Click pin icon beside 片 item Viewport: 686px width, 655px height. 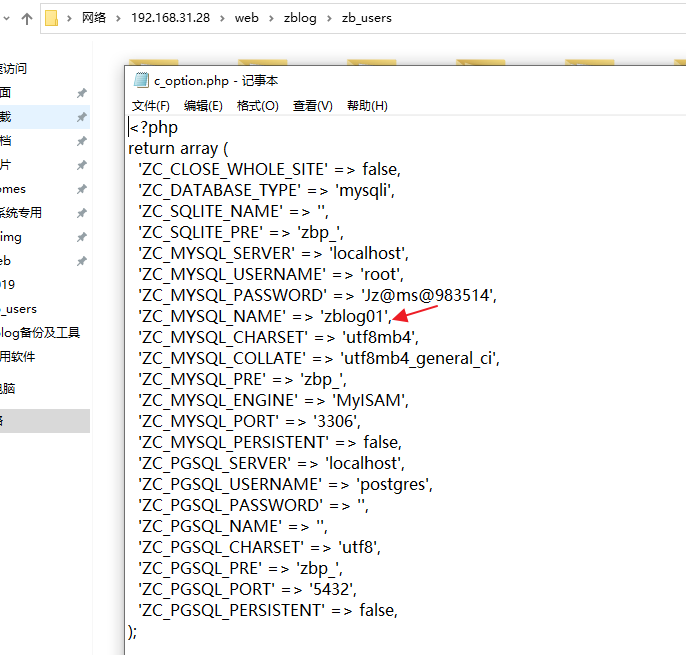(82, 165)
